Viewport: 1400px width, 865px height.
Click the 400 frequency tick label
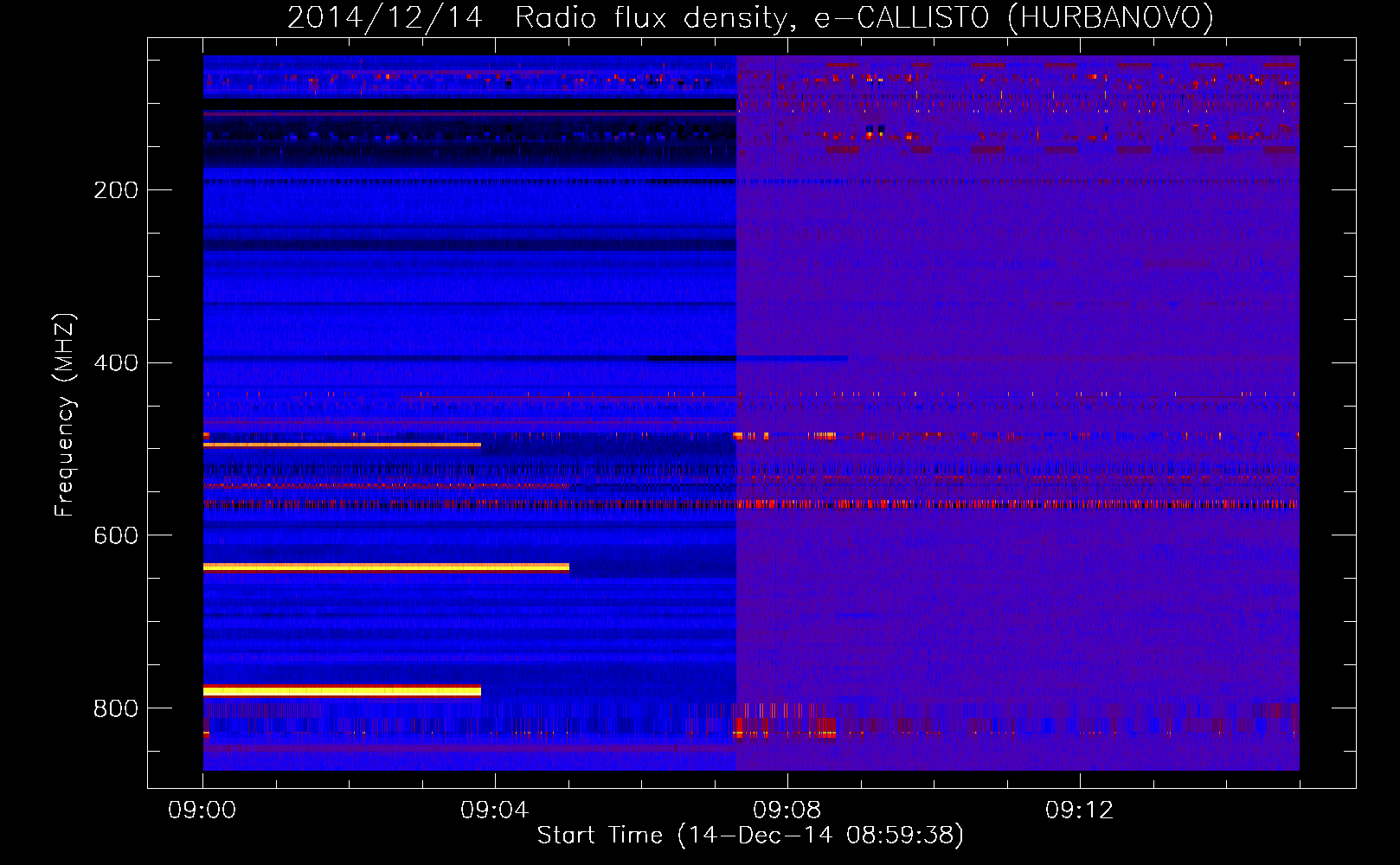point(116,363)
